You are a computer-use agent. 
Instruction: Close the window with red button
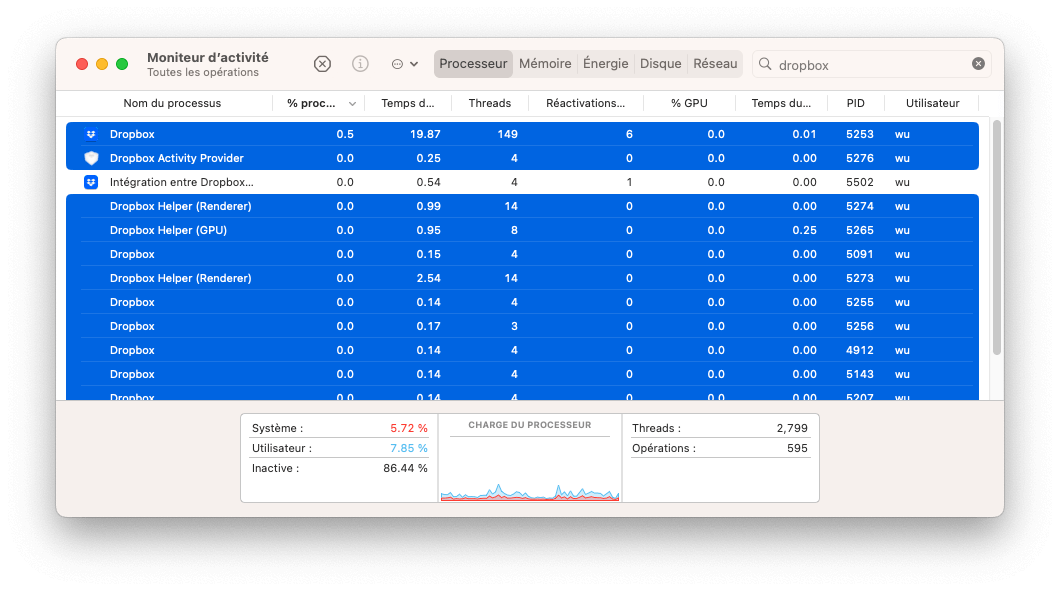(x=82, y=64)
